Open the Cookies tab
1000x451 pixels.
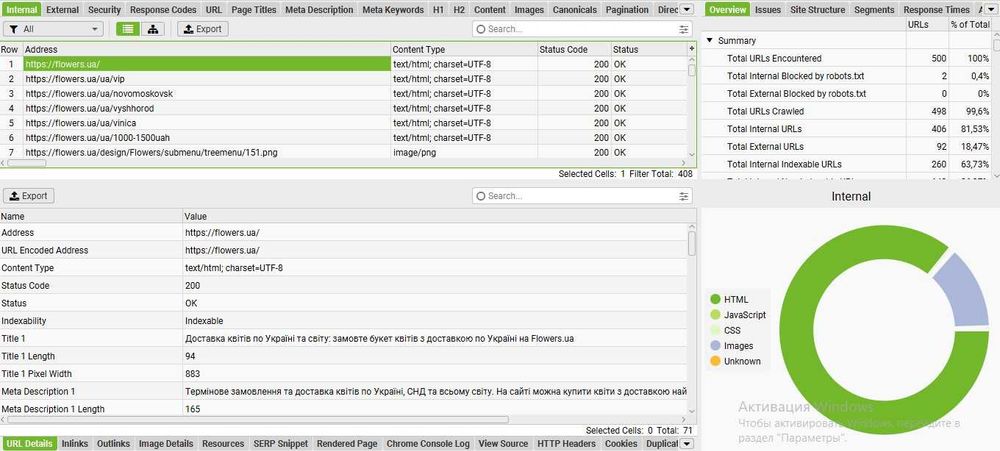click(621, 443)
